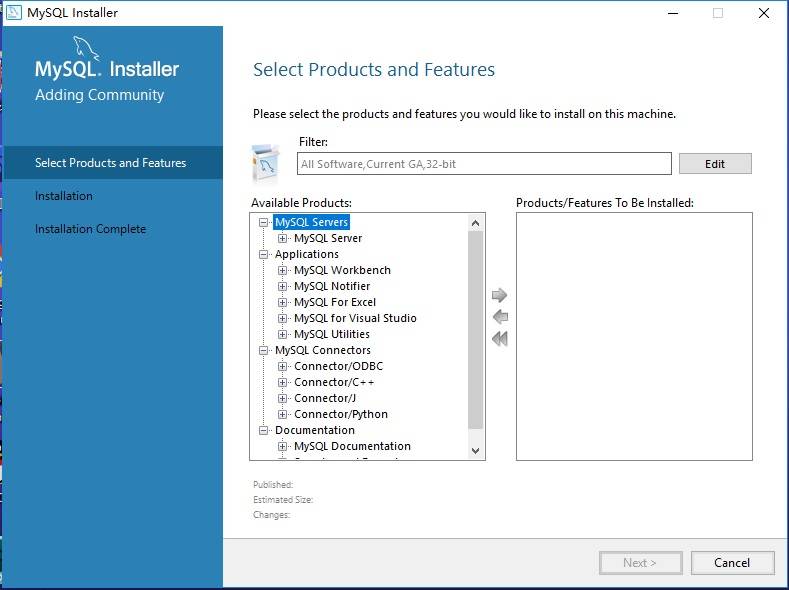
Task: Select MySQL For Excel item
Action: (x=335, y=303)
